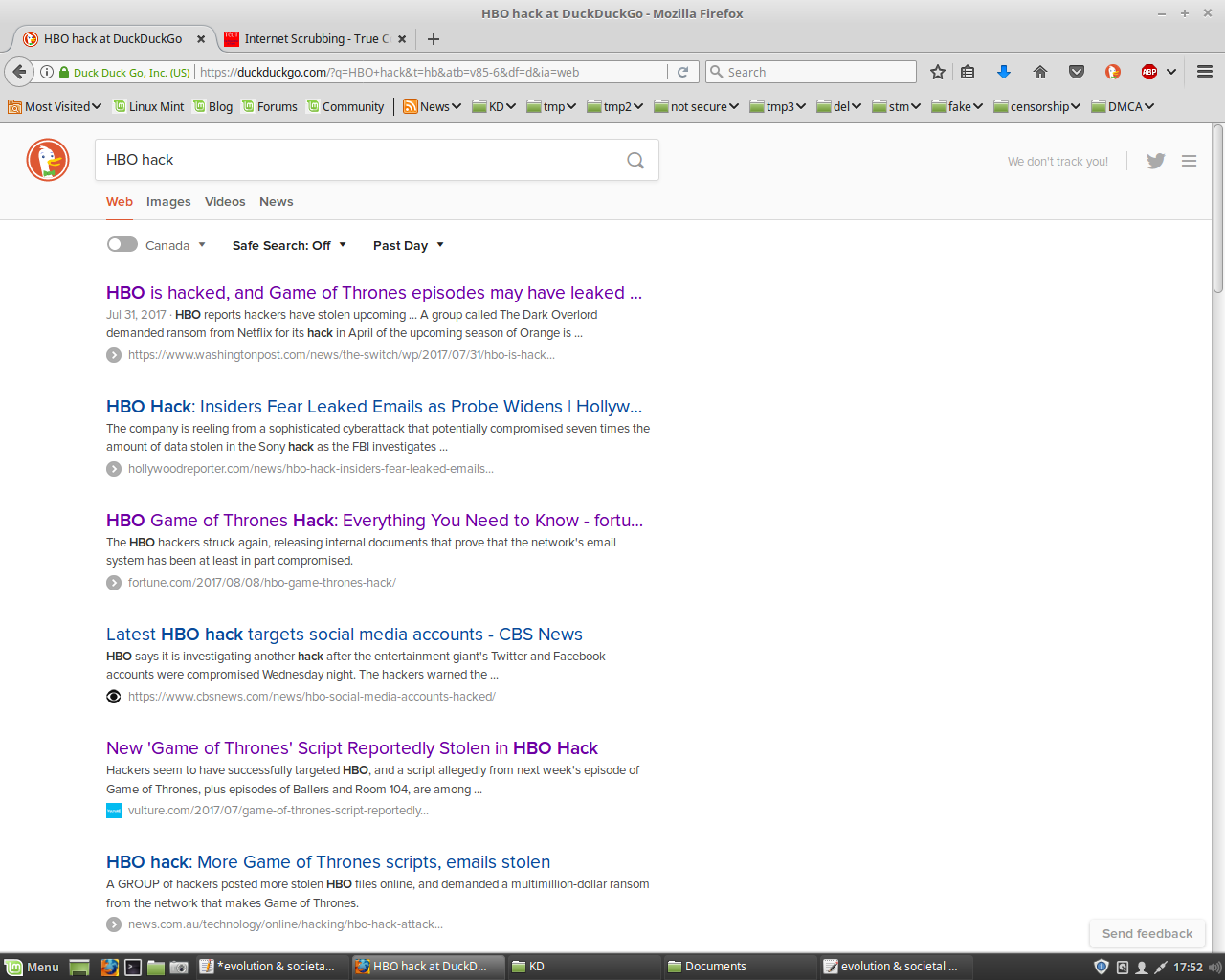Open dropdown arrow beside Adblock Plus icon
The height and width of the screenshot is (980, 1225).
1171,72
